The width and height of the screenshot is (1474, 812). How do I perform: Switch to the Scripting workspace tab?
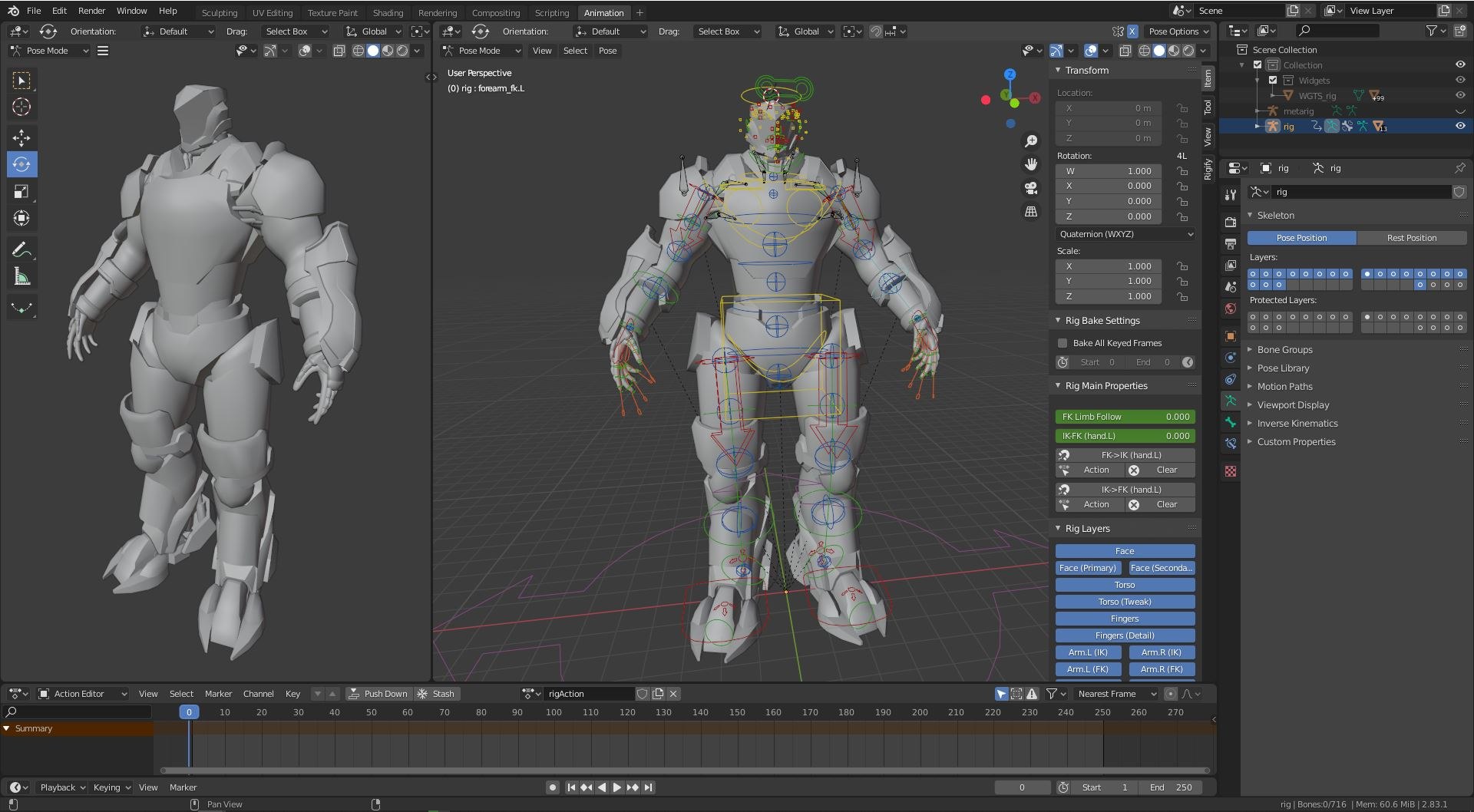[x=552, y=13]
